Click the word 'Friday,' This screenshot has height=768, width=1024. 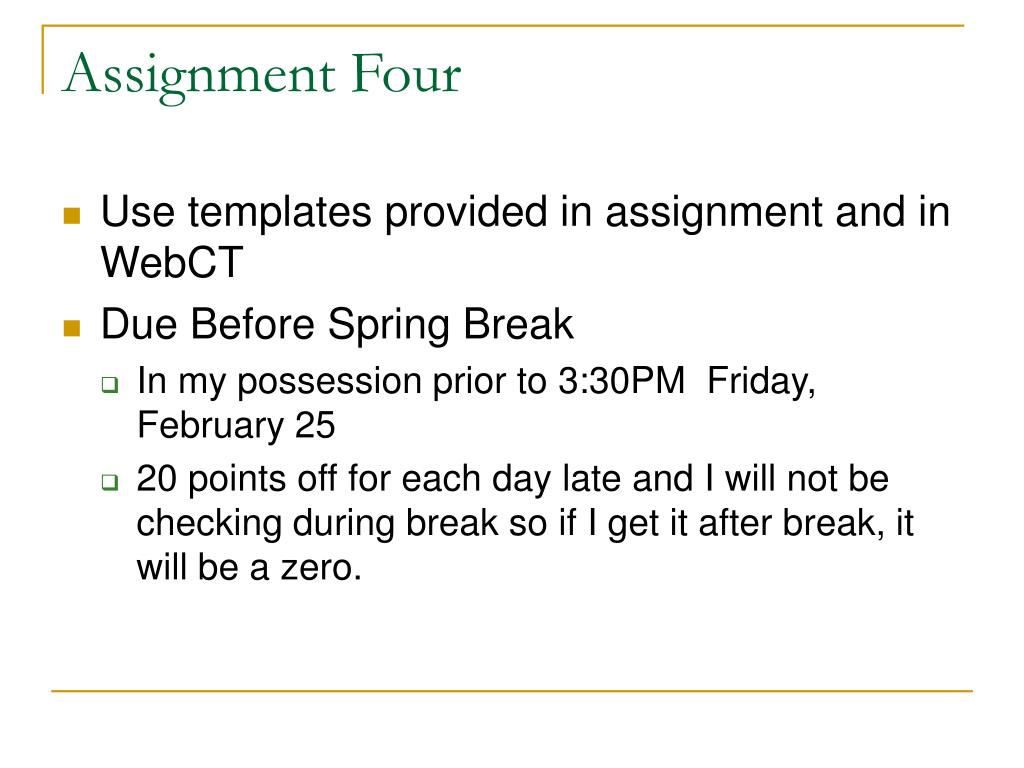(x=761, y=381)
